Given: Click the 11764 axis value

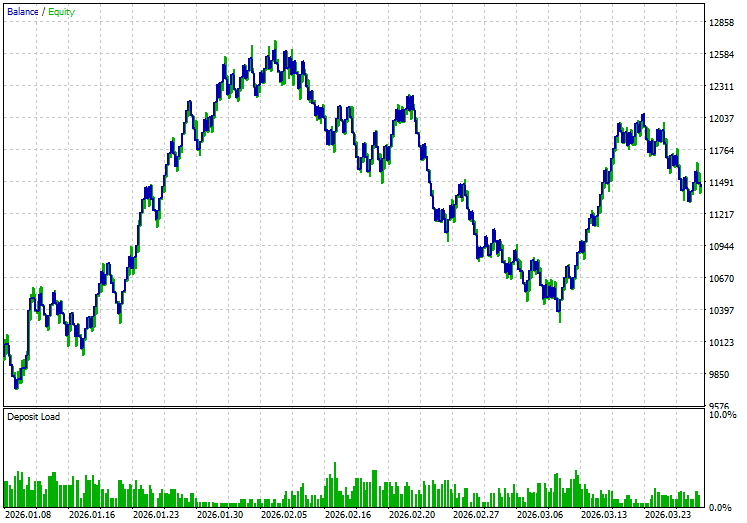Looking at the screenshot, I should (x=721, y=151).
